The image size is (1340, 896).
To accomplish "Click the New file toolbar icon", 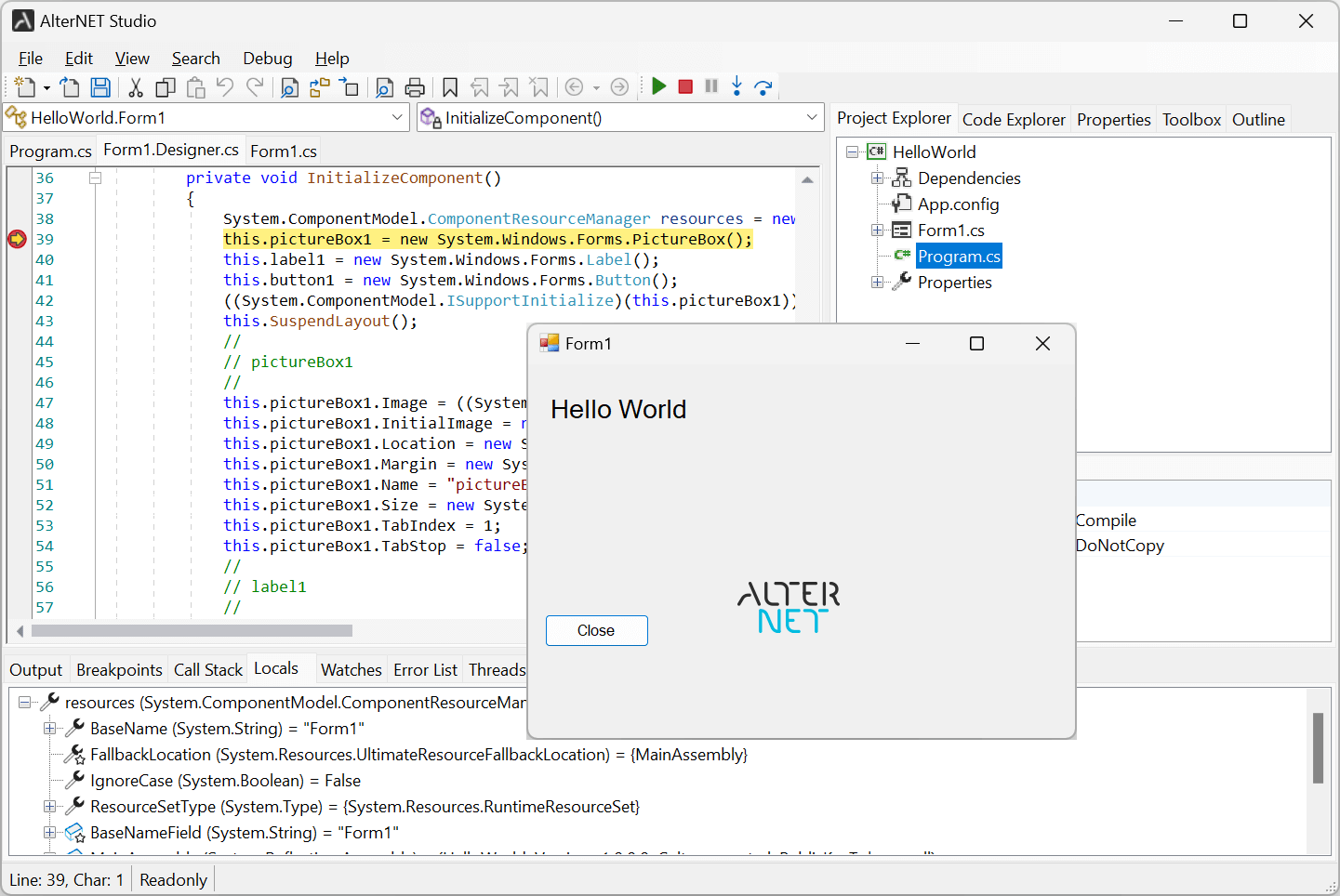I will pos(25,87).
